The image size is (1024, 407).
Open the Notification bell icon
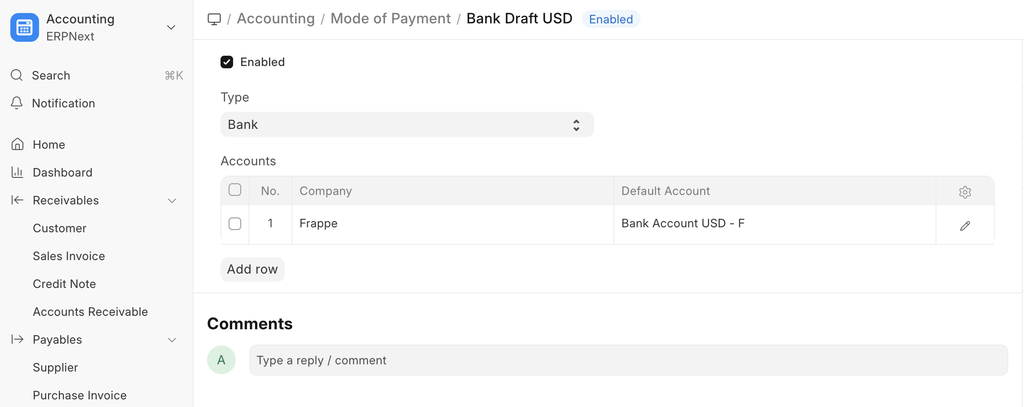click(x=17, y=103)
